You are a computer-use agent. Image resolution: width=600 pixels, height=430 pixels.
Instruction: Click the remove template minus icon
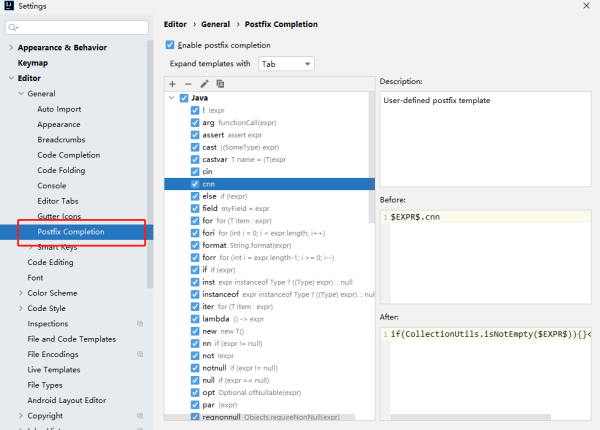[x=188, y=83]
